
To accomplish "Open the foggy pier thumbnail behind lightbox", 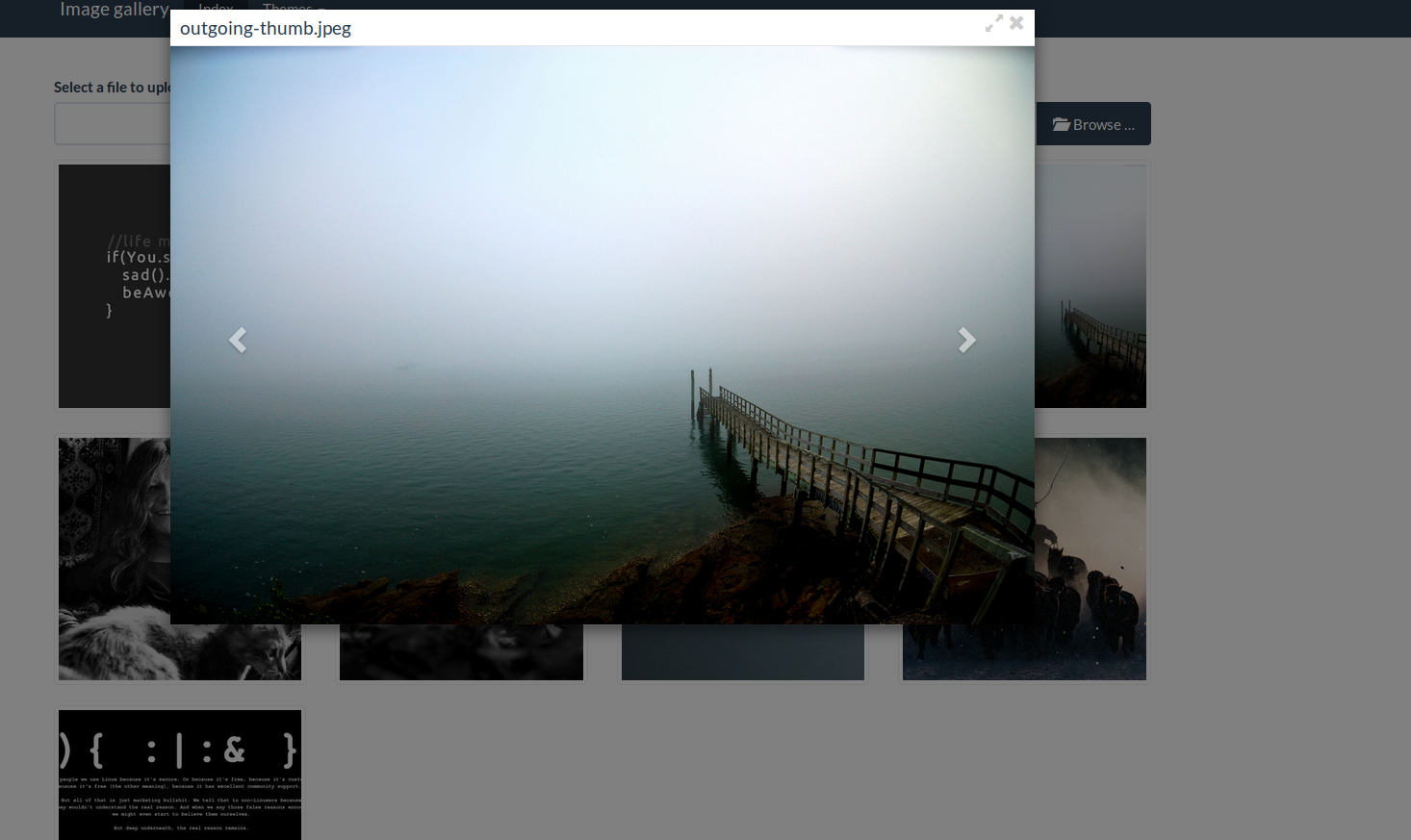I will 1090,286.
